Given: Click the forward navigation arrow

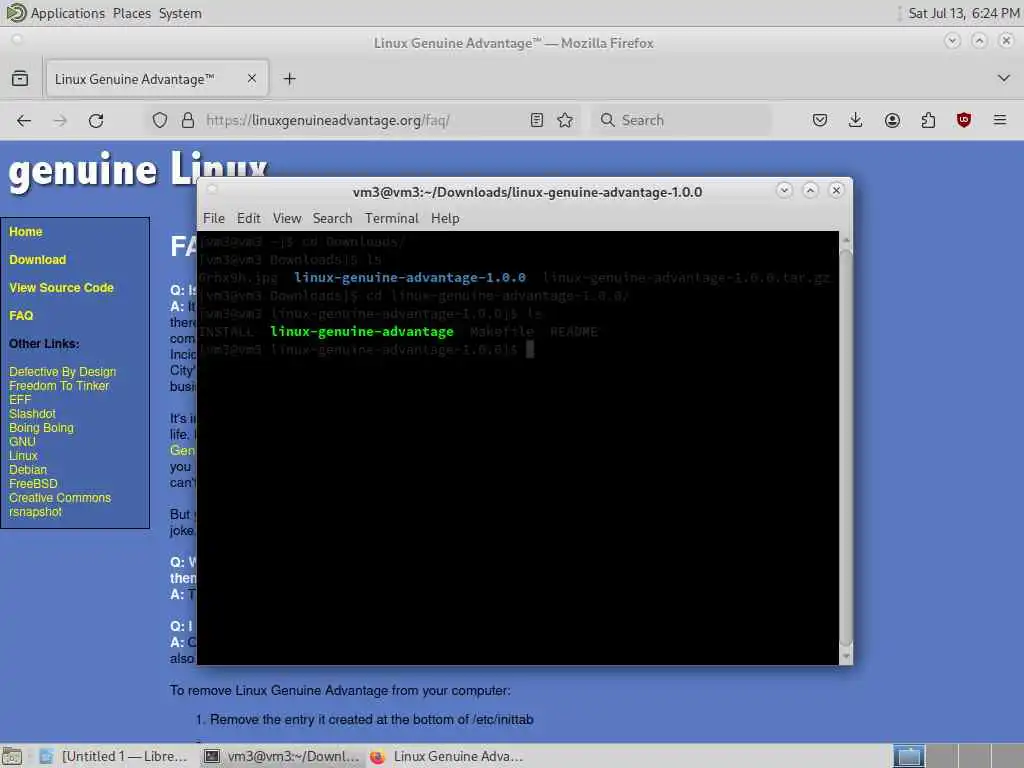Looking at the screenshot, I should tap(59, 120).
